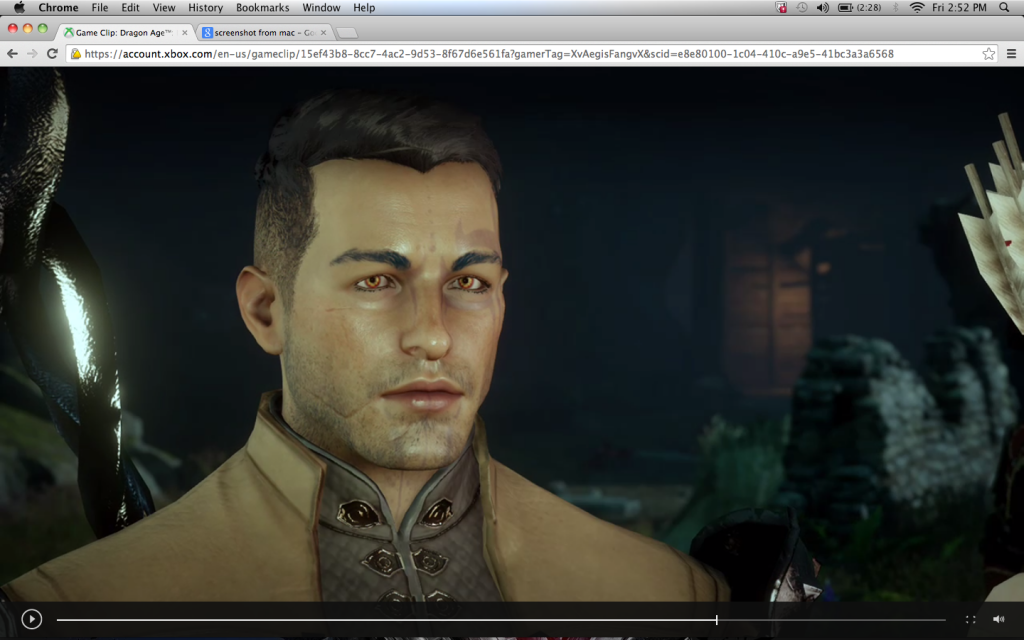Screen dimensions: 1024x640
Task: Seek using the video progress bar
Action: [500, 619]
